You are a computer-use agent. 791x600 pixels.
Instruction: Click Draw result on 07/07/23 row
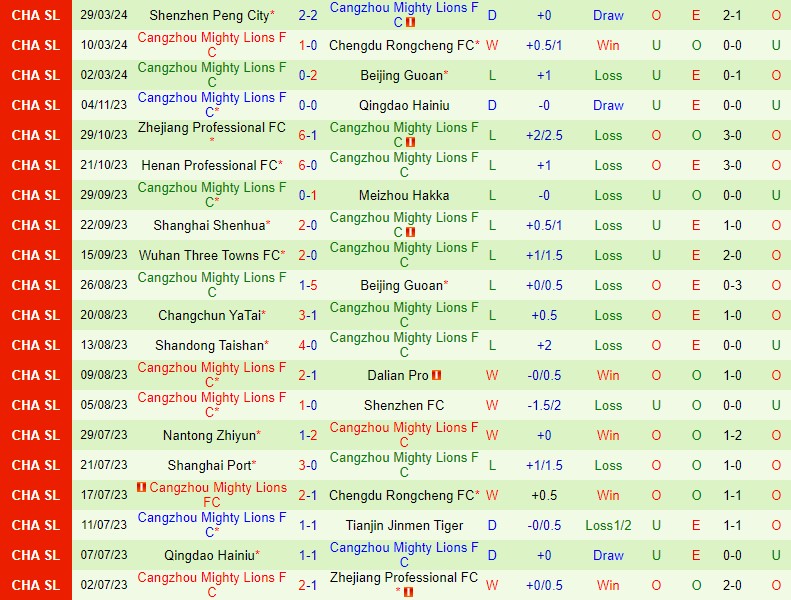[x=608, y=555]
